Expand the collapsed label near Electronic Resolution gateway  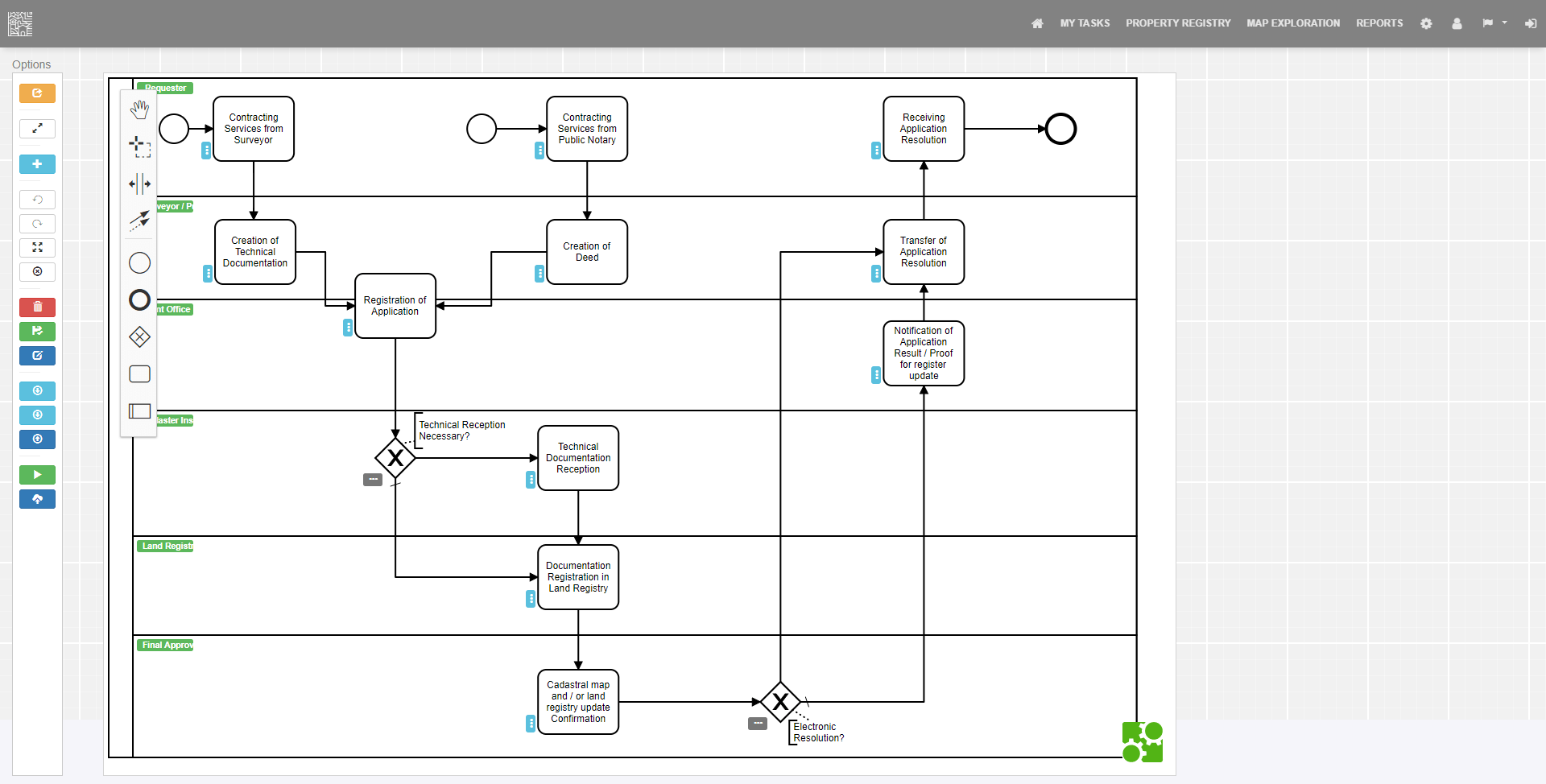pyautogui.click(x=757, y=724)
